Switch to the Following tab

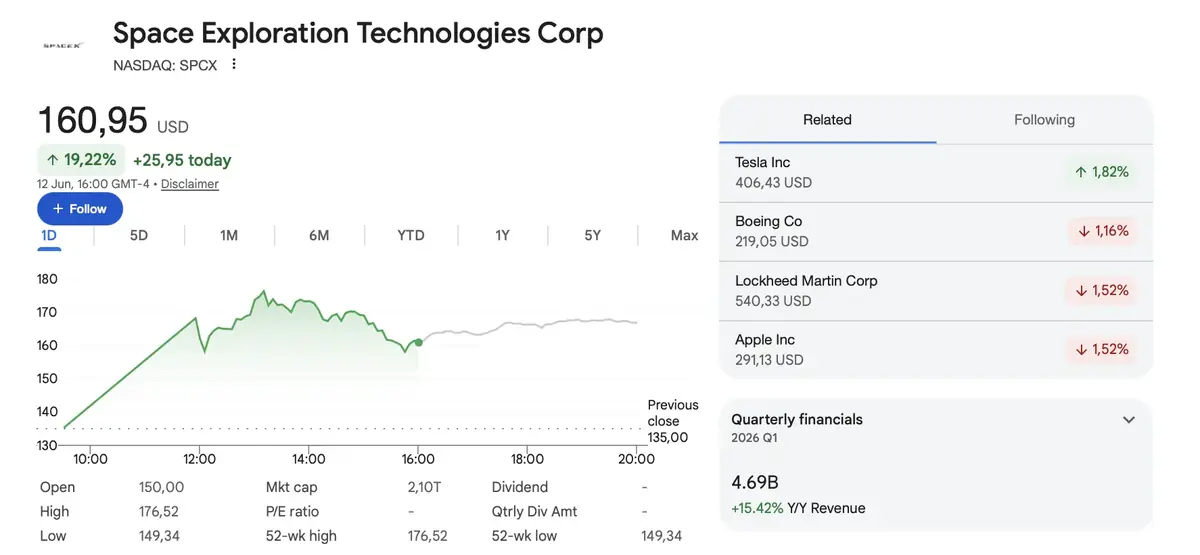(1044, 120)
